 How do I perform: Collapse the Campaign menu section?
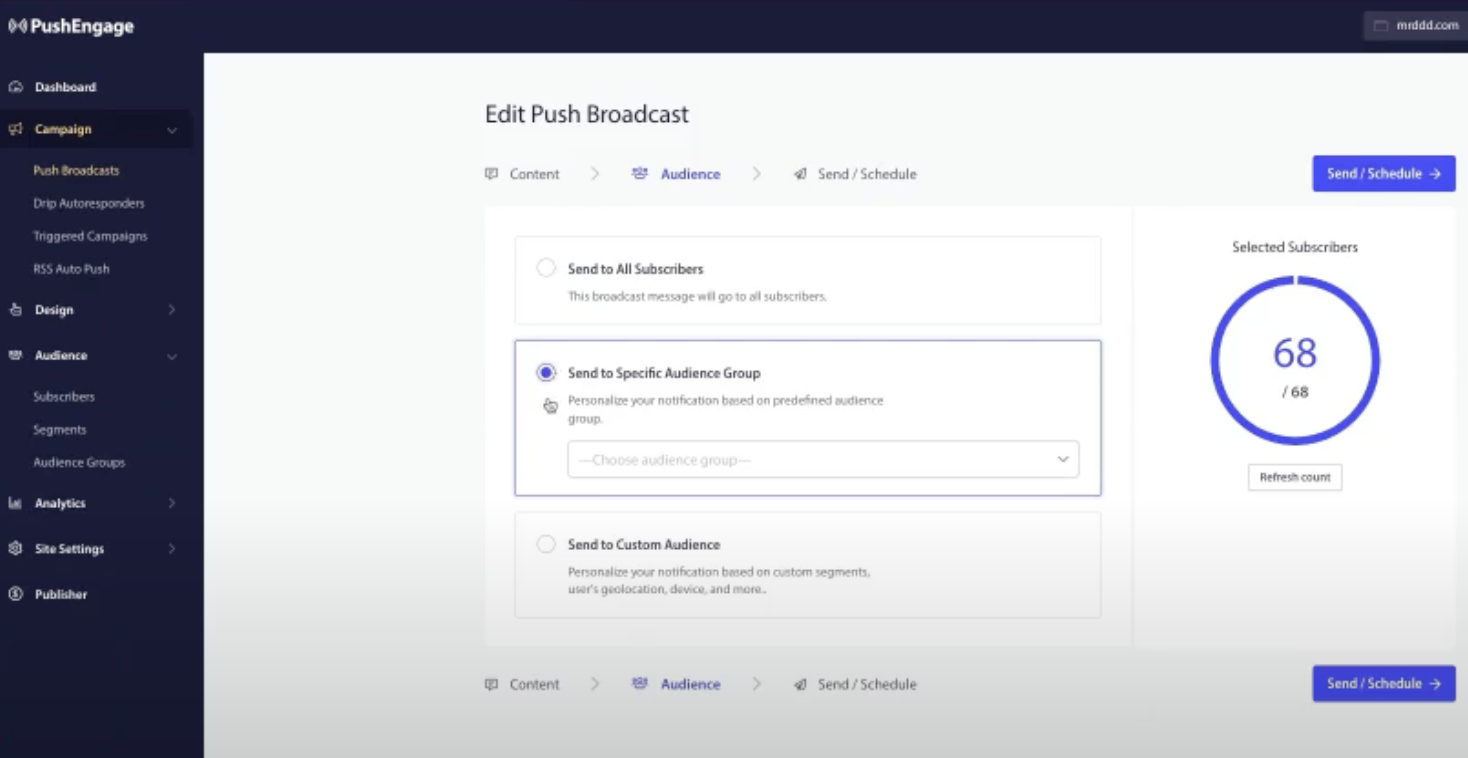click(x=170, y=129)
